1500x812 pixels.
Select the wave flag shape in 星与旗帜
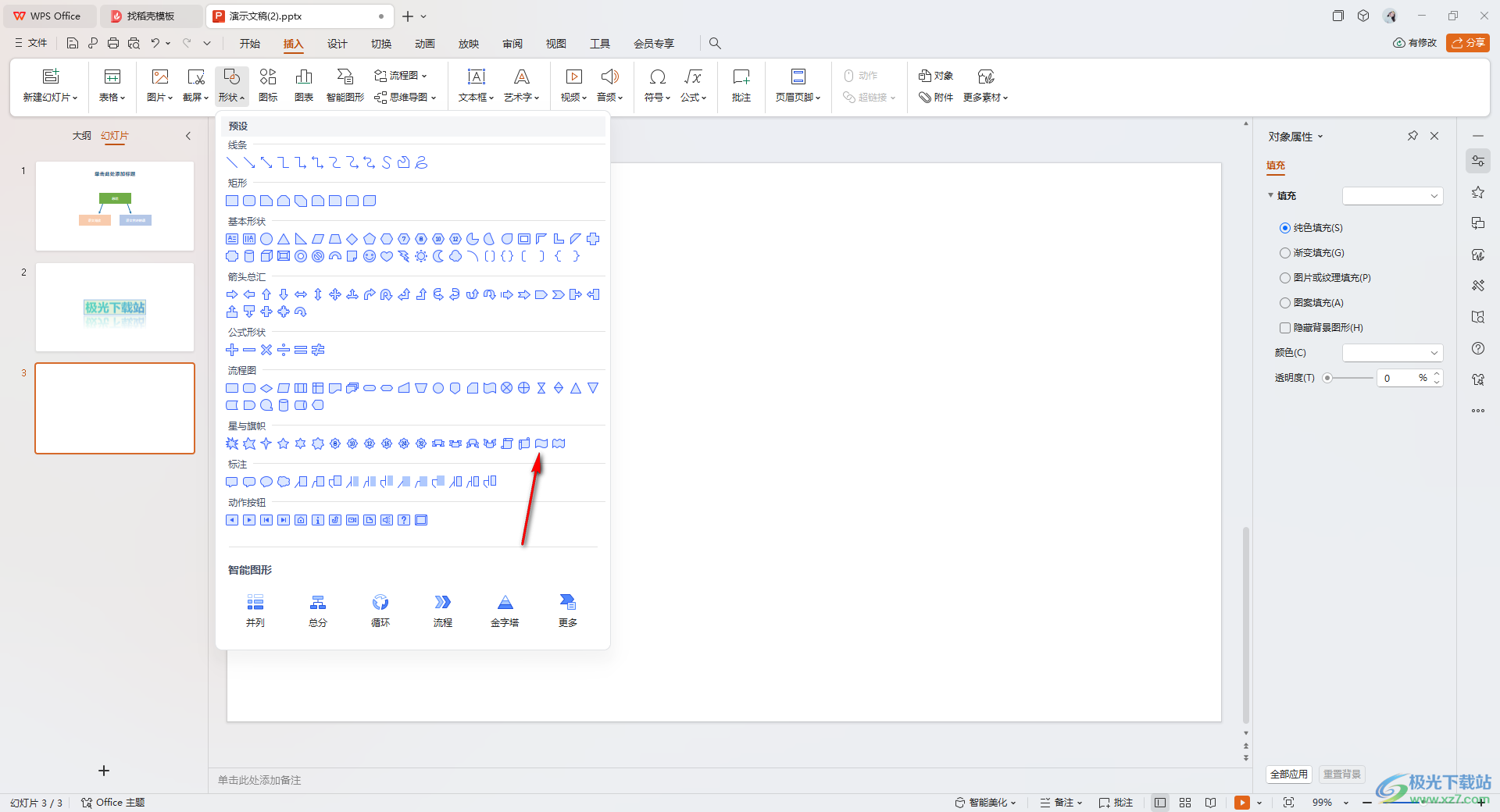[541, 443]
